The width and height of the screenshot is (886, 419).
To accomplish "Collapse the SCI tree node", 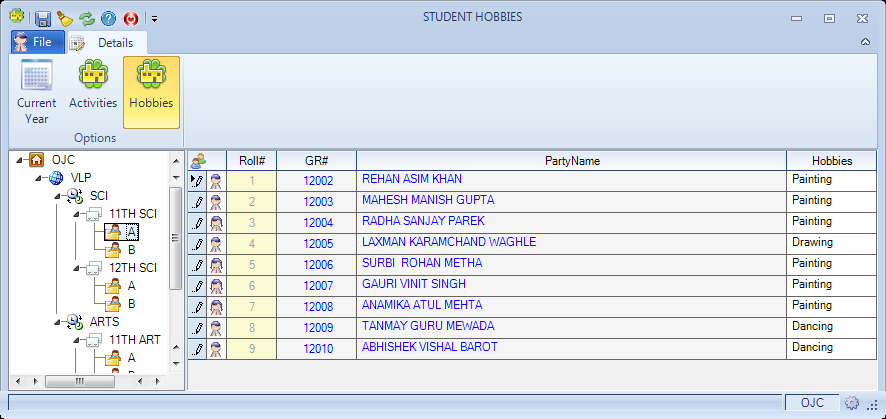I will click(57, 196).
